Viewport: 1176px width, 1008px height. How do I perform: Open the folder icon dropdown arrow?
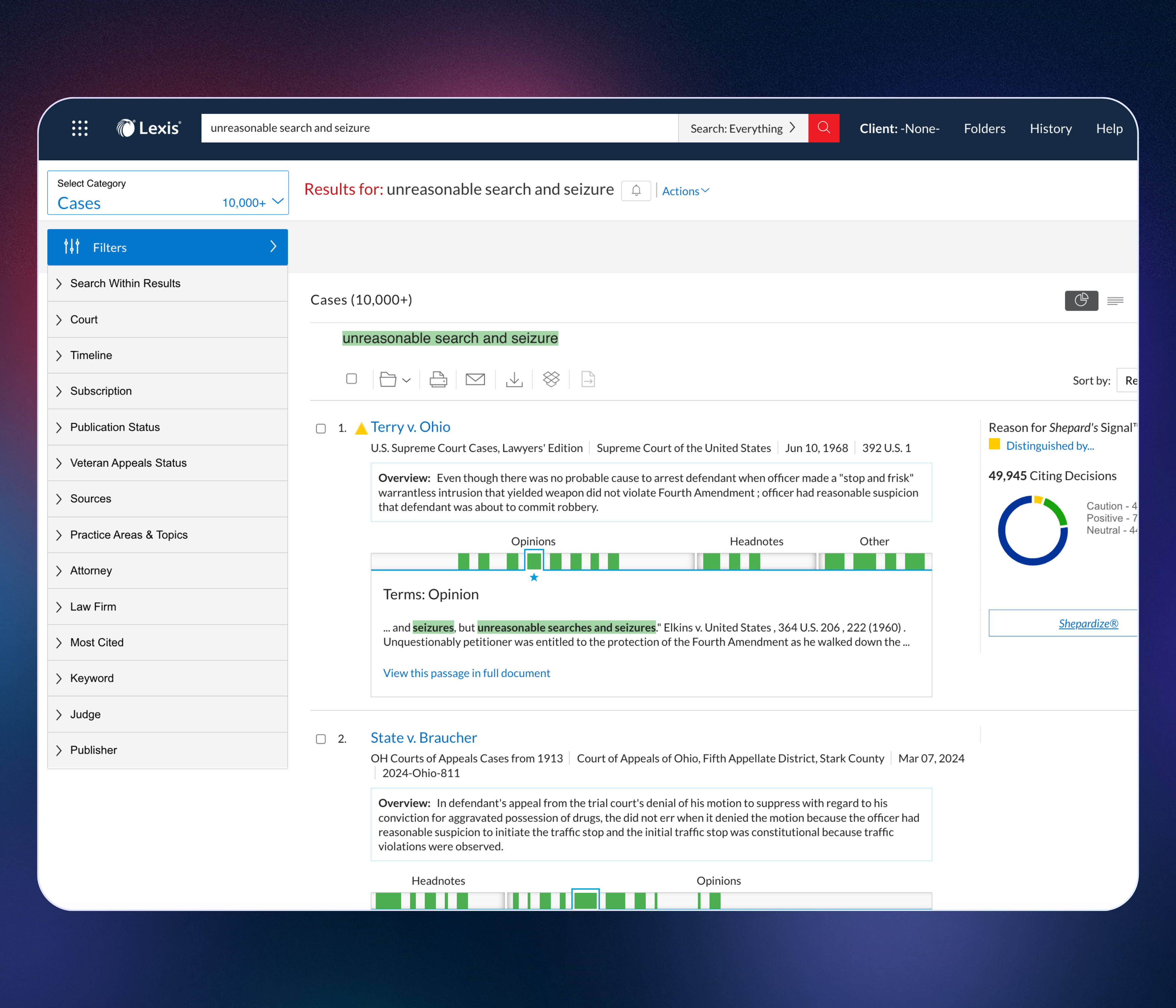[x=406, y=380]
